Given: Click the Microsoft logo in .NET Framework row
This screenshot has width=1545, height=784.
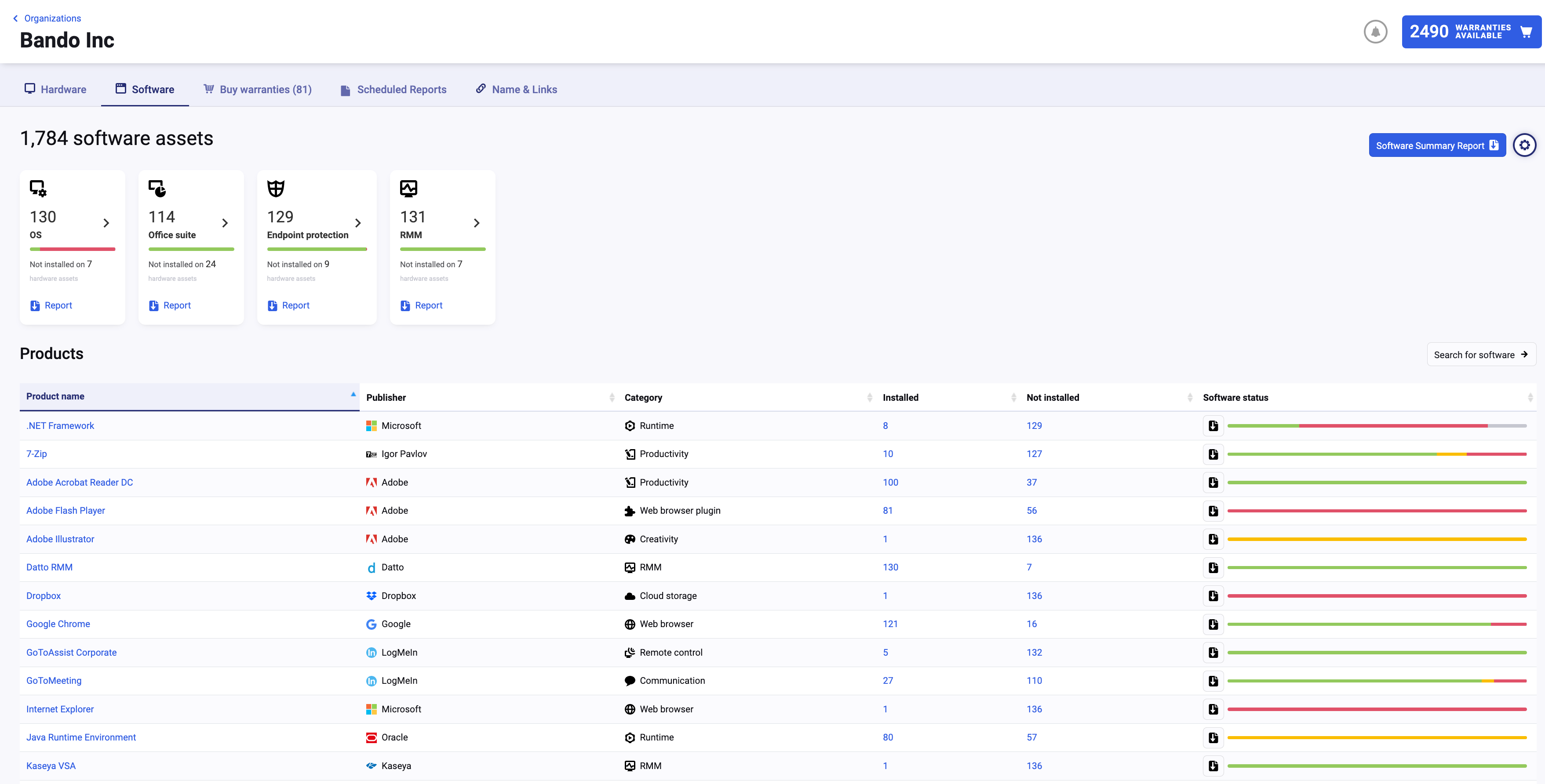Looking at the screenshot, I should point(371,425).
